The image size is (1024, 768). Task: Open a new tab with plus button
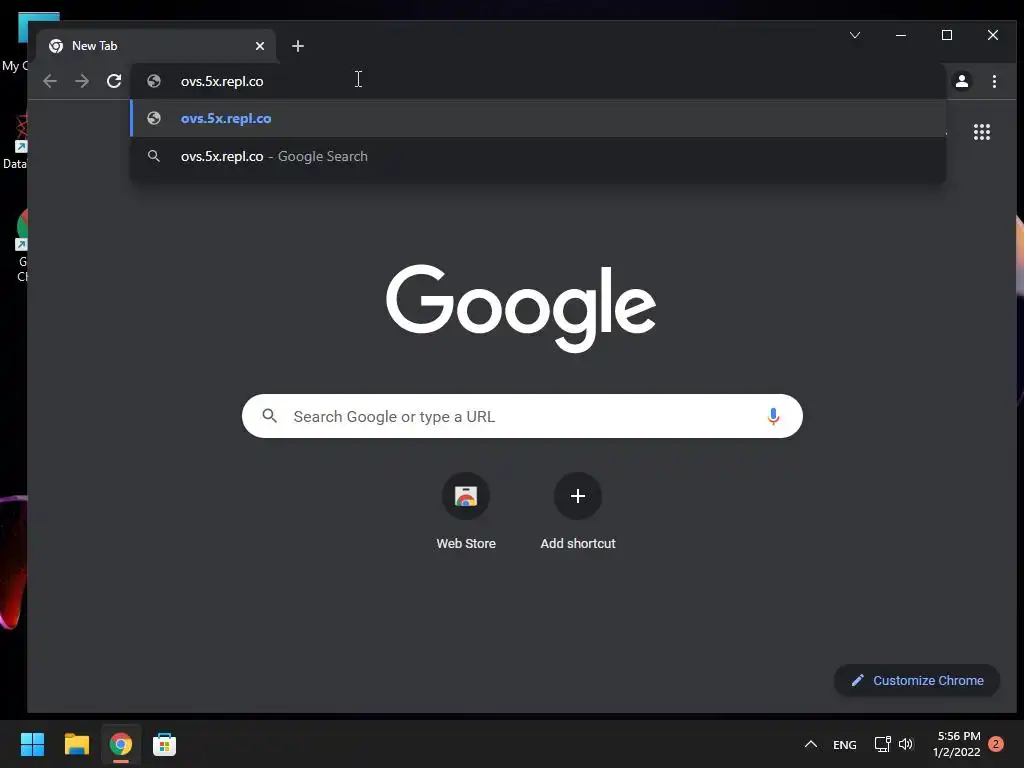coord(298,46)
